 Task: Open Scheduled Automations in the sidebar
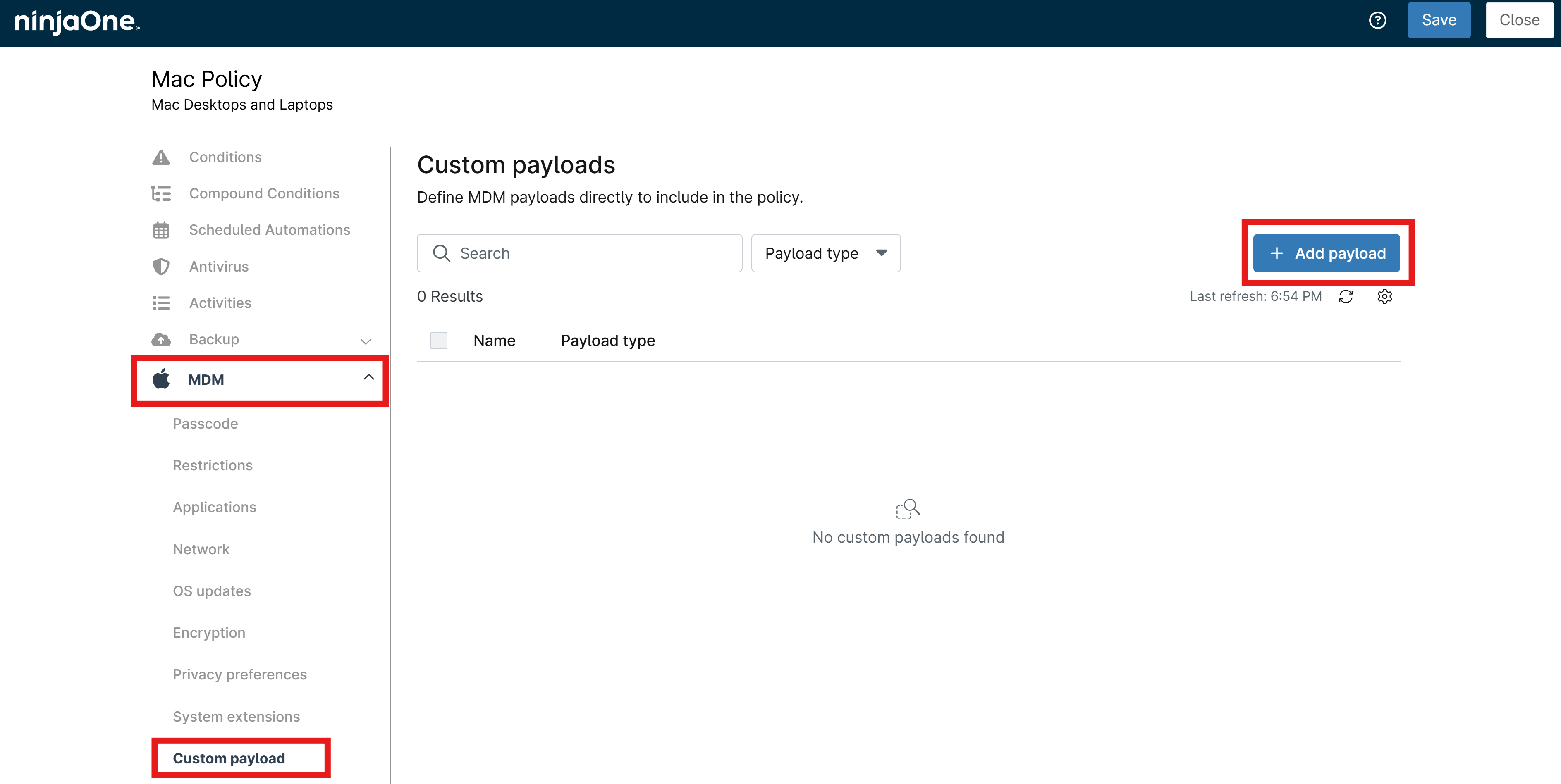tap(270, 230)
